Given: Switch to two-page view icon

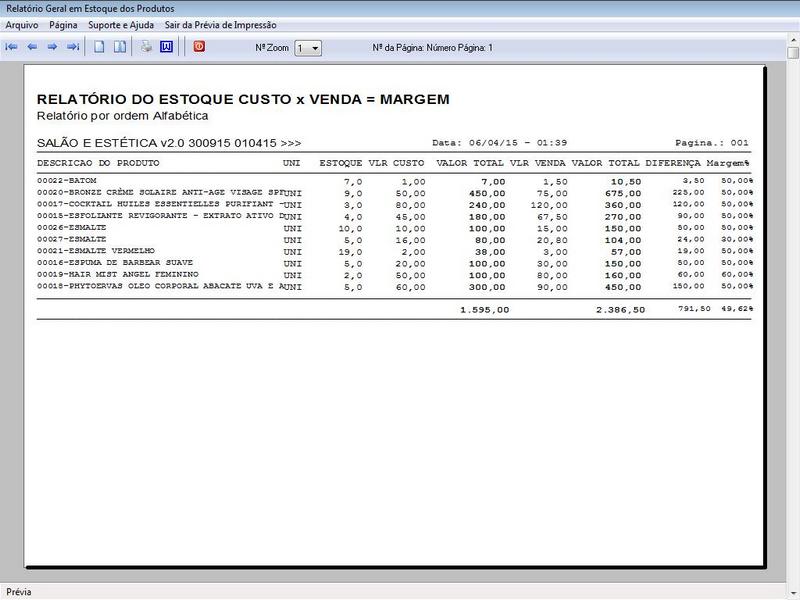Looking at the screenshot, I should [x=119, y=47].
